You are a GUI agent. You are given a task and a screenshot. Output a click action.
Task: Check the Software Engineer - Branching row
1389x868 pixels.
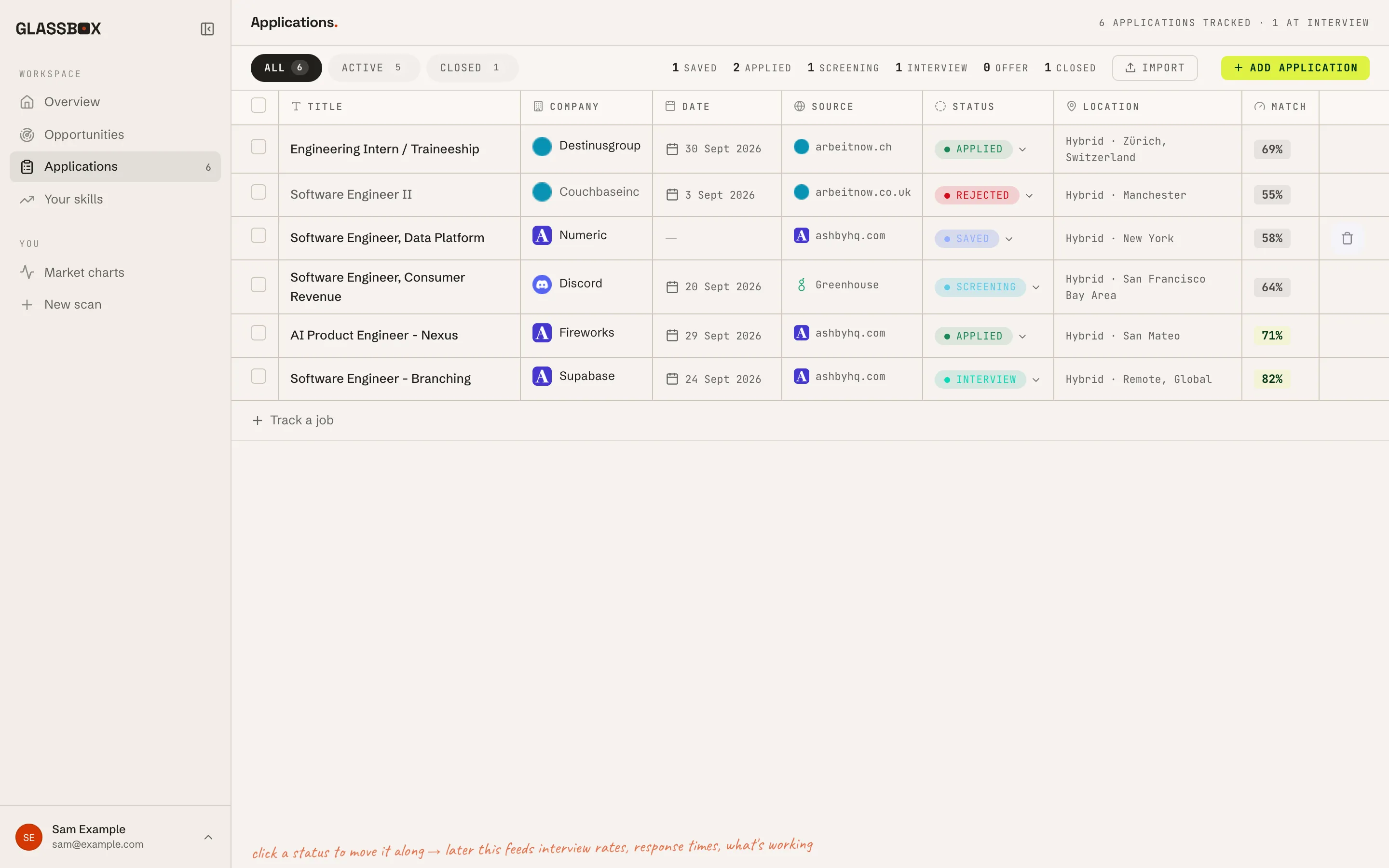click(x=259, y=377)
